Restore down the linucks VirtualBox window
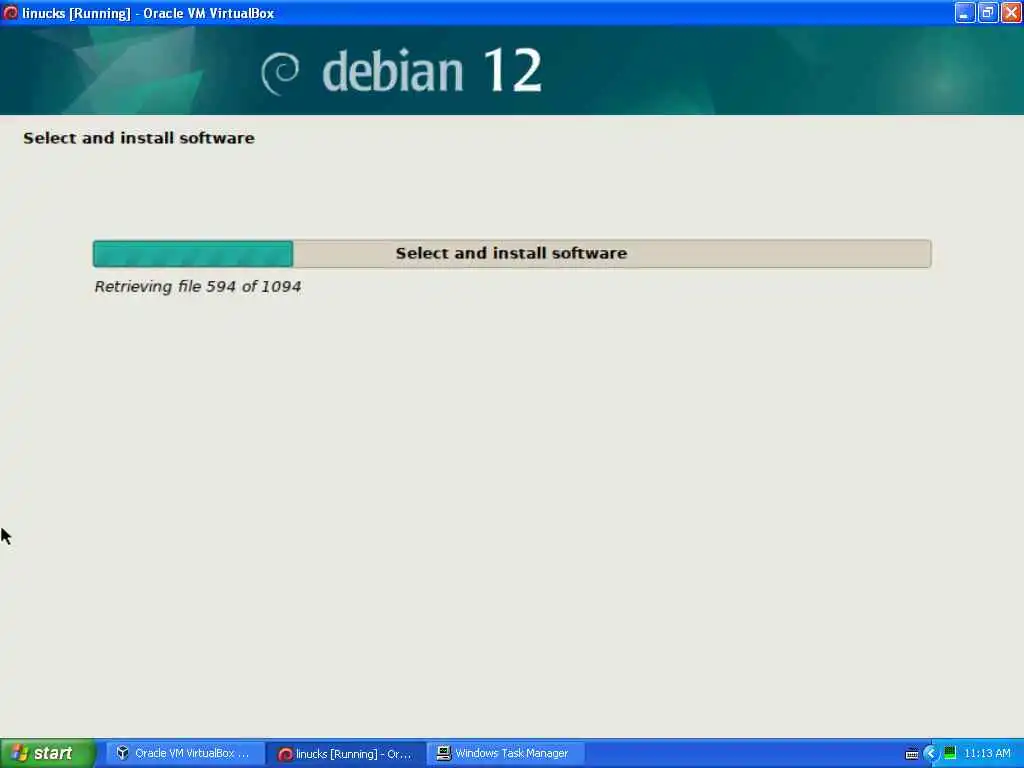 point(988,12)
